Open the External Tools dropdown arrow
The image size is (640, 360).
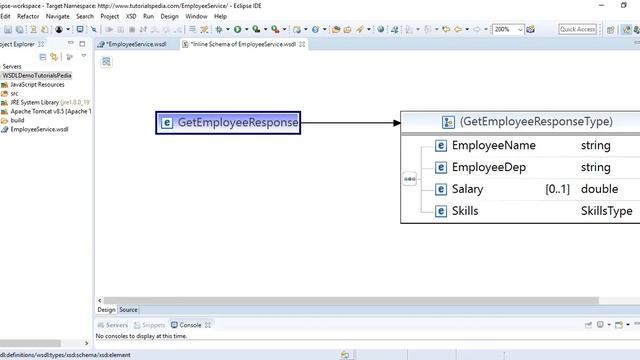tap(284, 29)
